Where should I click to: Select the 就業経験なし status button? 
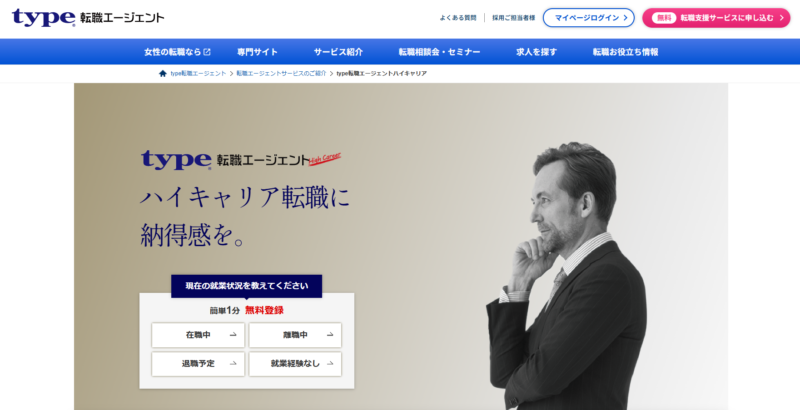point(295,364)
